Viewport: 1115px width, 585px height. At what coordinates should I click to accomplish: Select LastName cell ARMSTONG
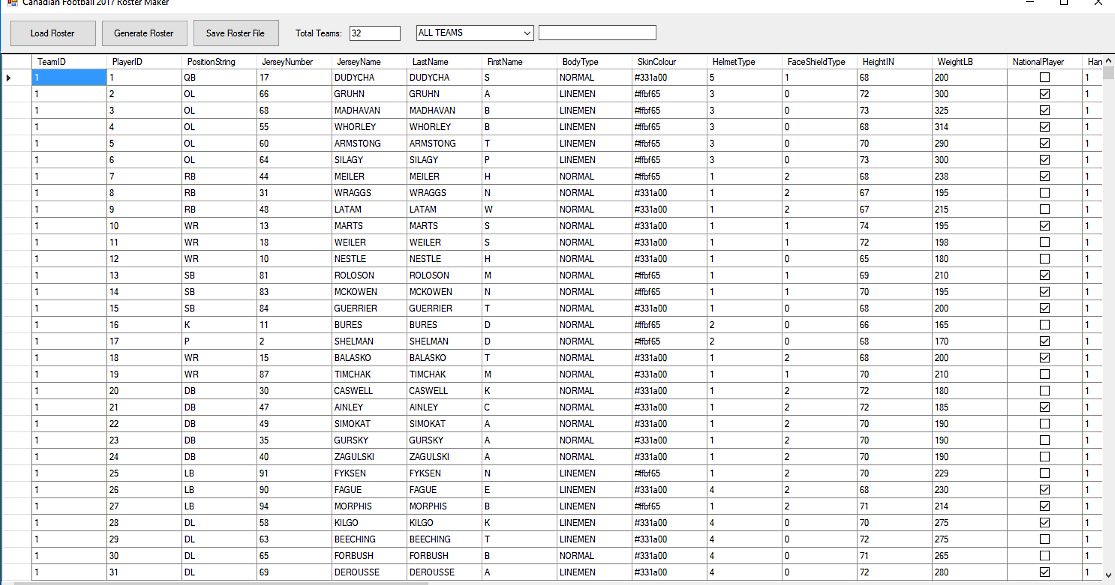click(444, 143)
